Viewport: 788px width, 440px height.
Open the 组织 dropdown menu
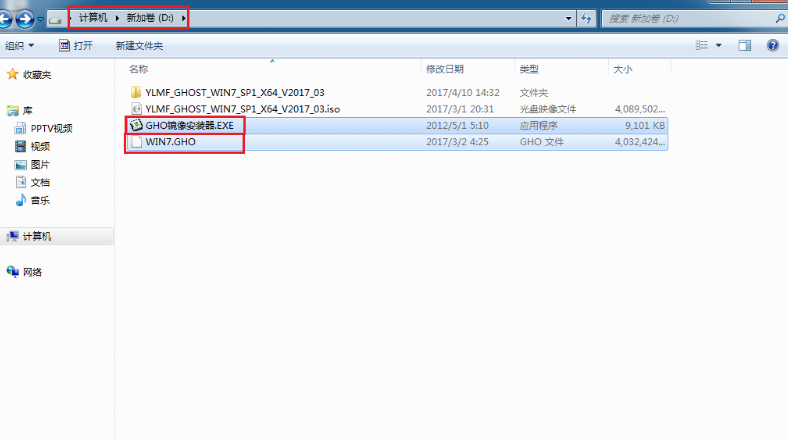[19, 46]
